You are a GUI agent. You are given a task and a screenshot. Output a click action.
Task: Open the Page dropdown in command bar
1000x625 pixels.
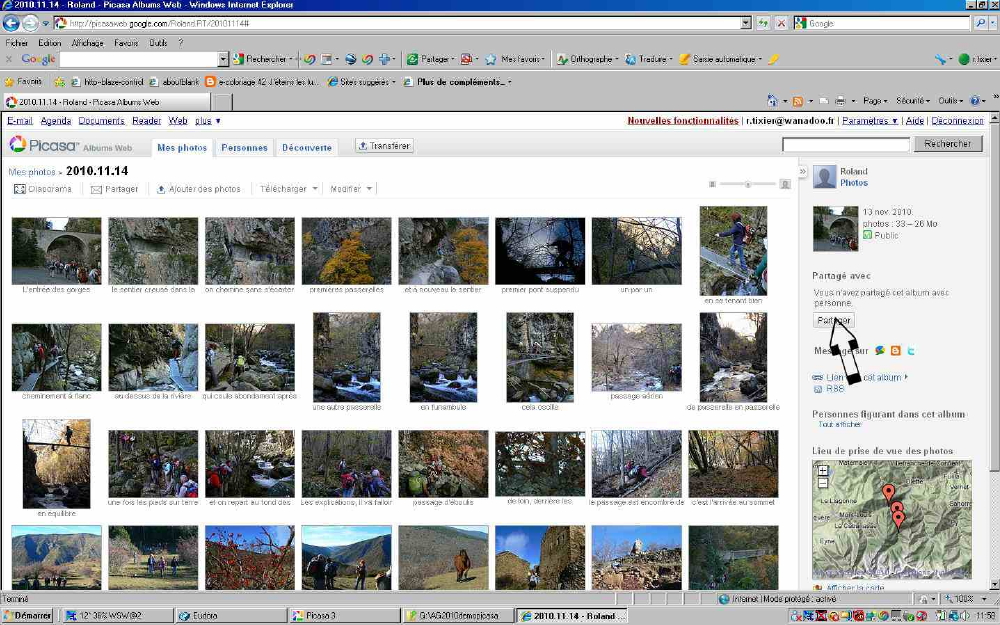875,101
